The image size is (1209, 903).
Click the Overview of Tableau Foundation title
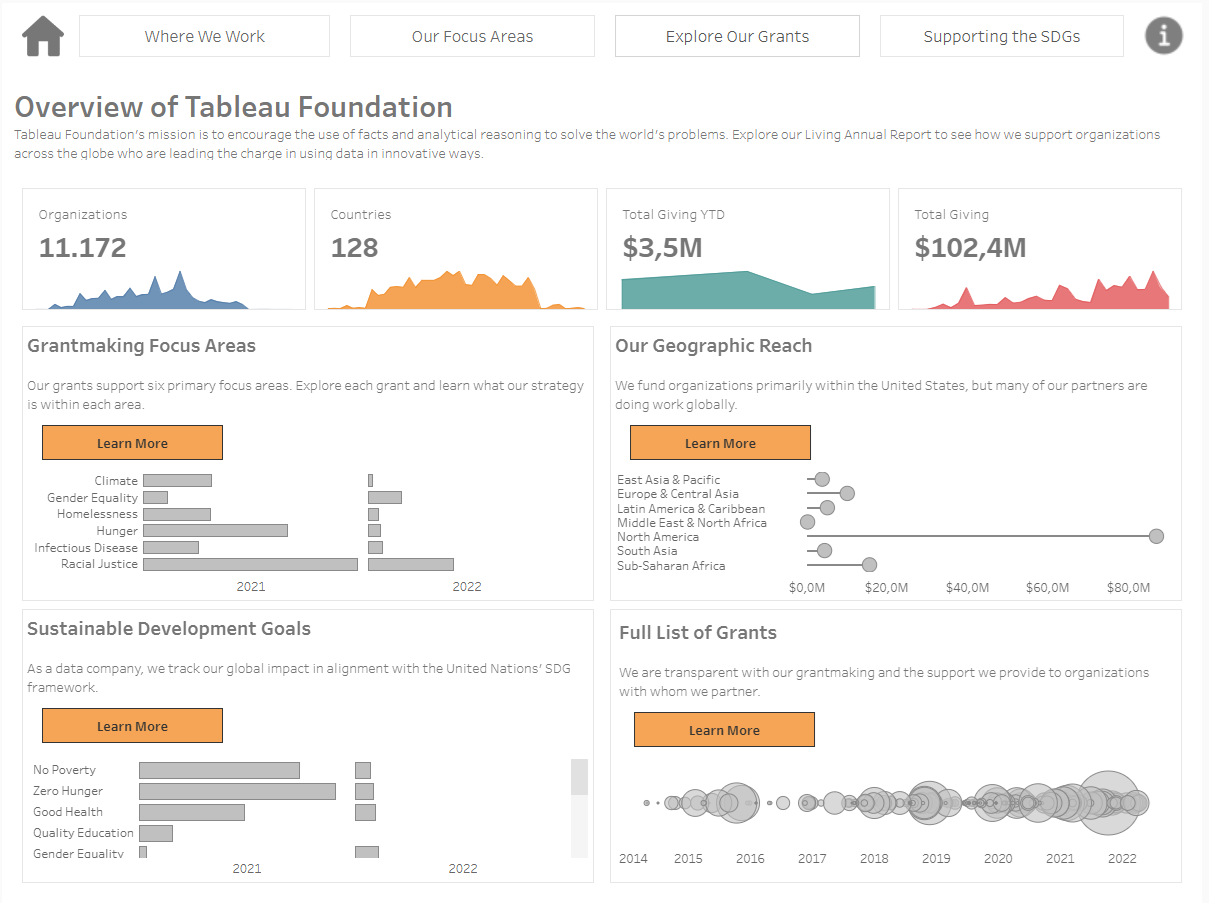click(233, 107)
